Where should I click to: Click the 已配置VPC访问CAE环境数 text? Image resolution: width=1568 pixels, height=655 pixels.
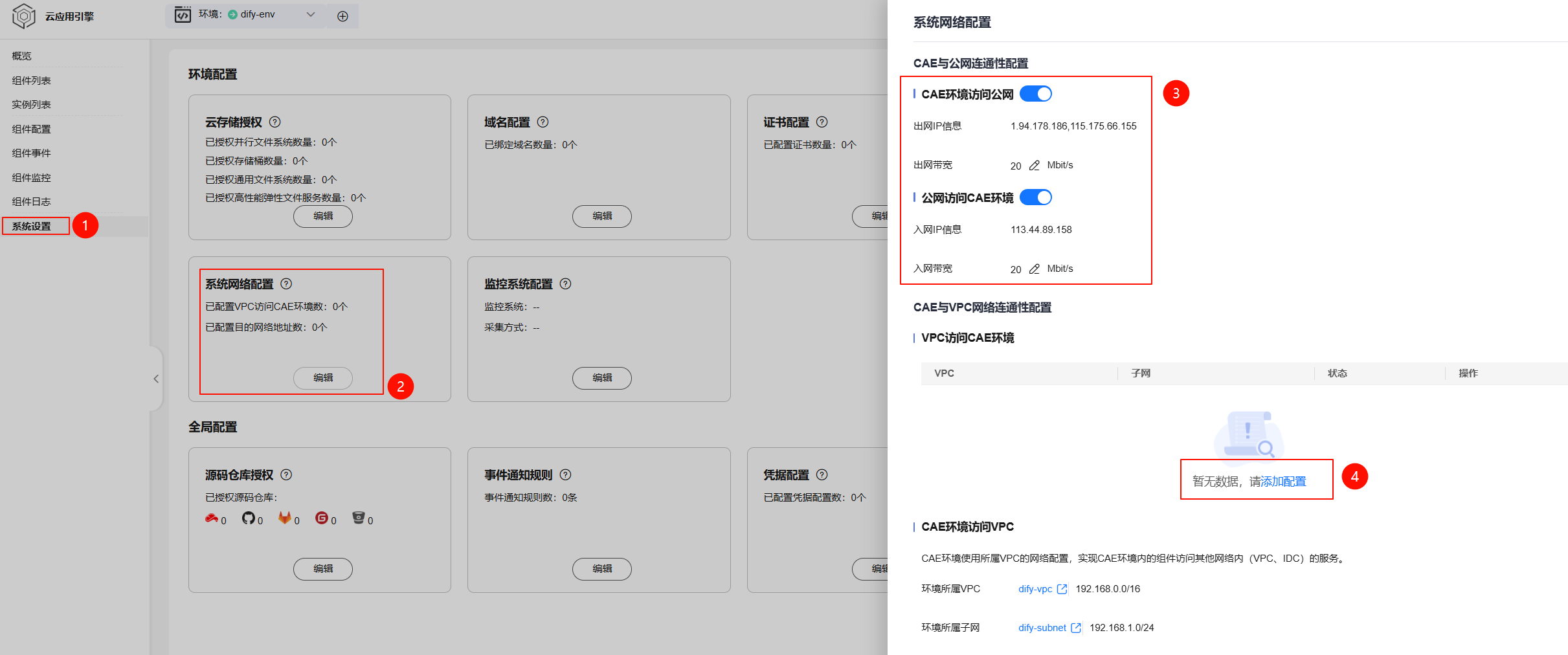tap(276, 307)
